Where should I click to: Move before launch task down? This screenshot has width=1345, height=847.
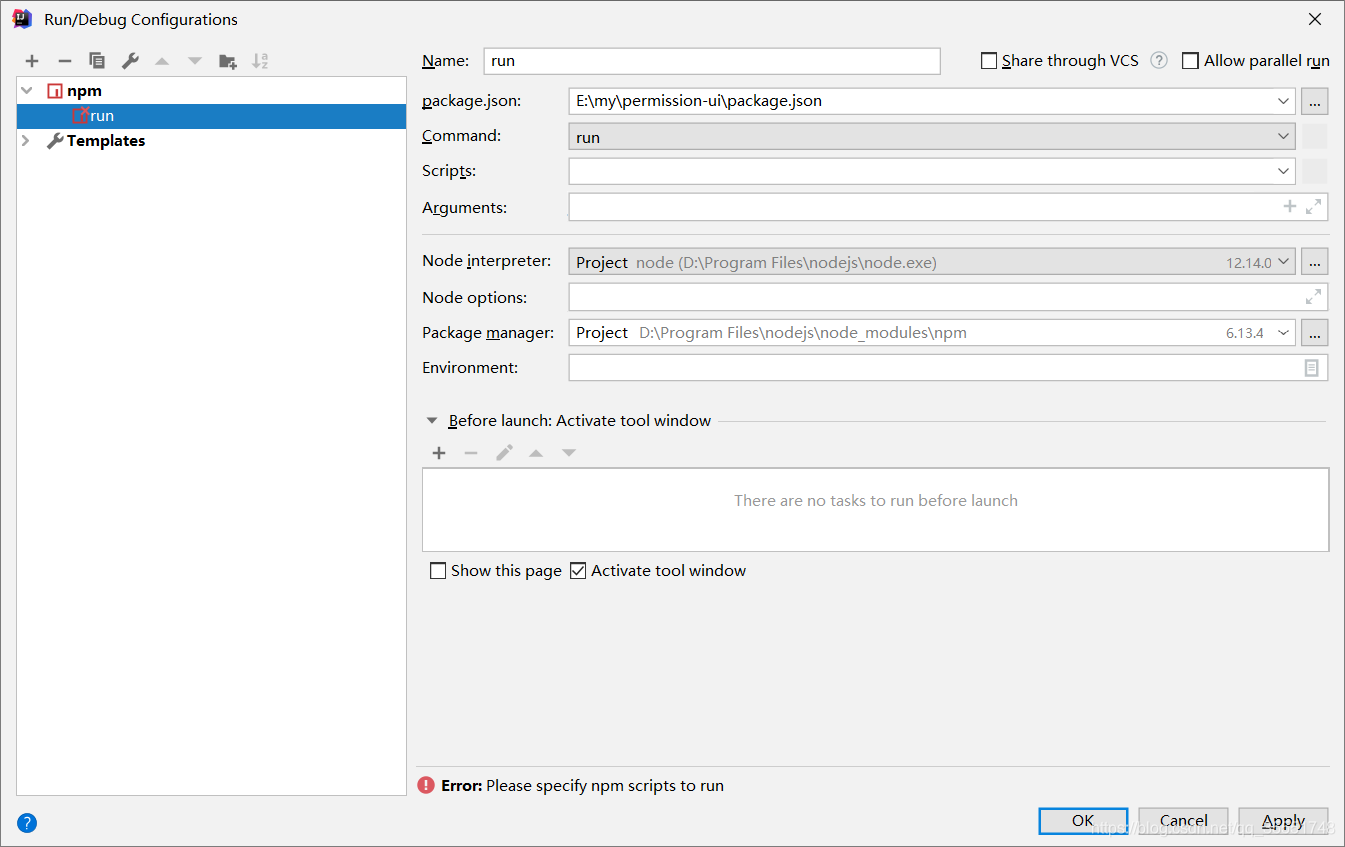point(569,453)
